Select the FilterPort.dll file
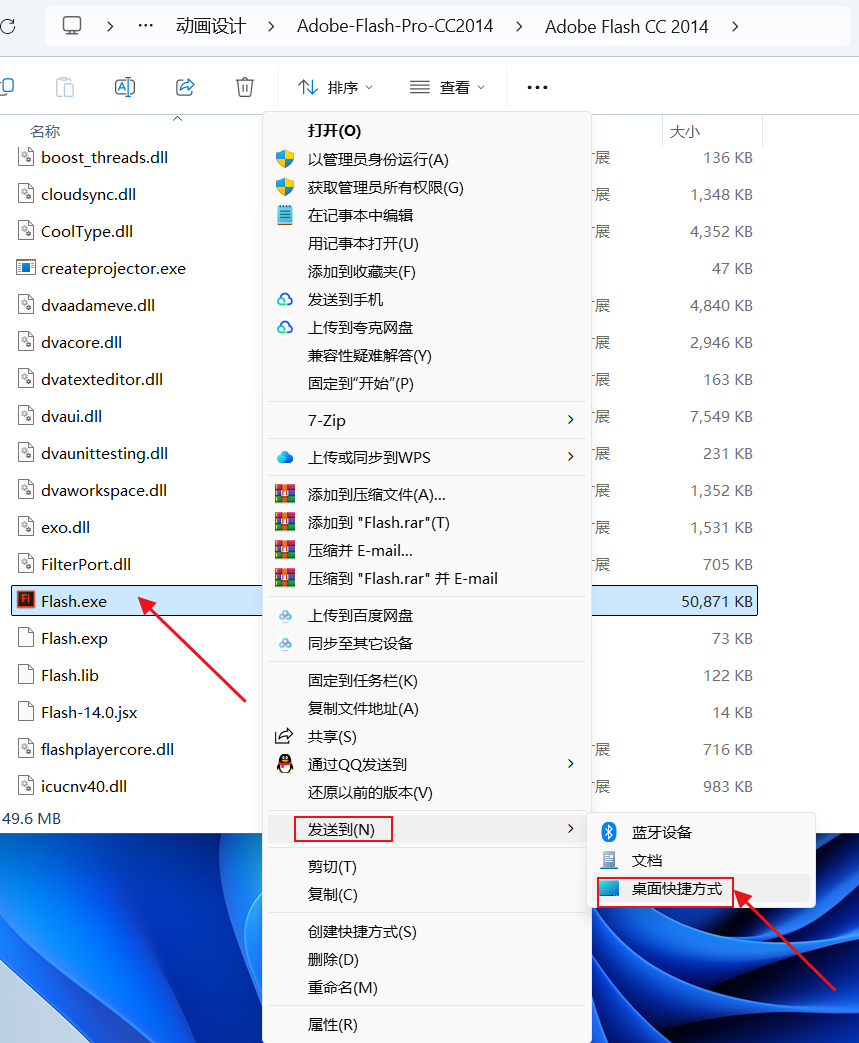 click(86, 565)
